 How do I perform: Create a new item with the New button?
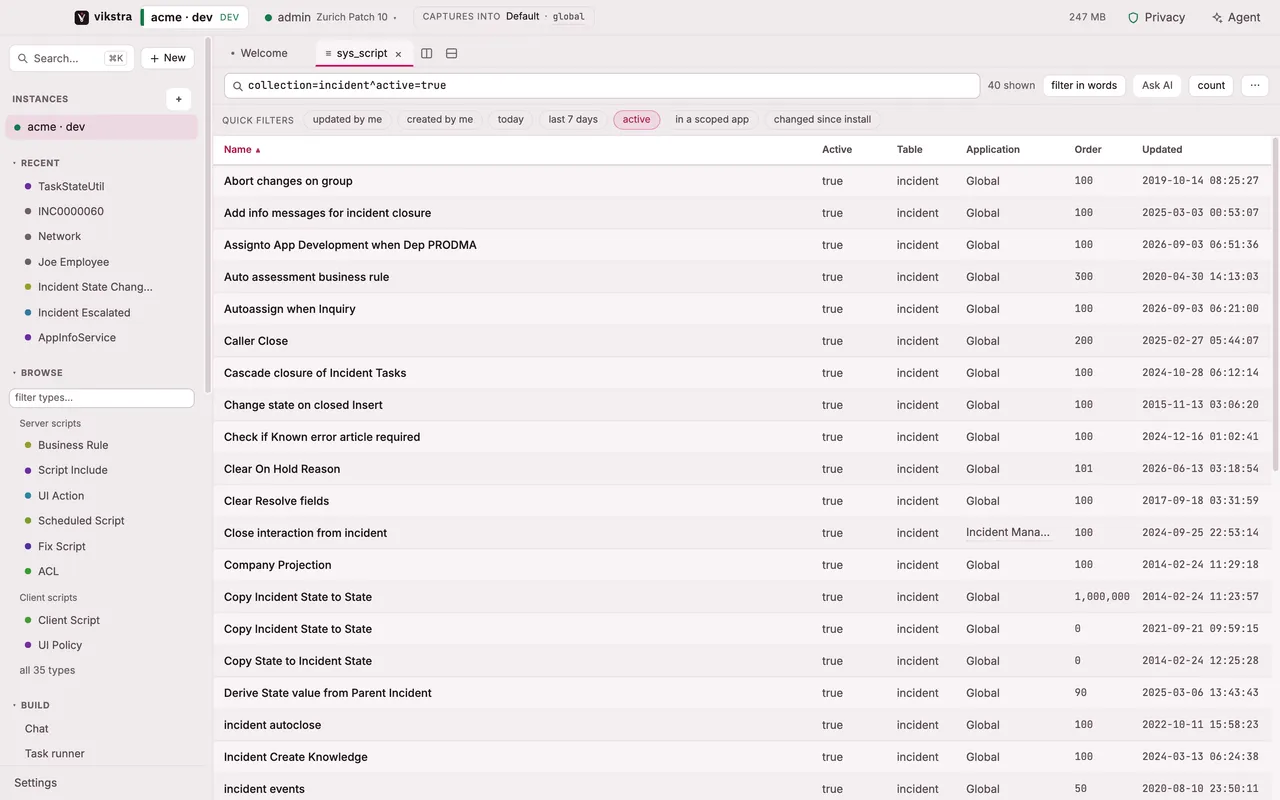click(x=168, y=58)
